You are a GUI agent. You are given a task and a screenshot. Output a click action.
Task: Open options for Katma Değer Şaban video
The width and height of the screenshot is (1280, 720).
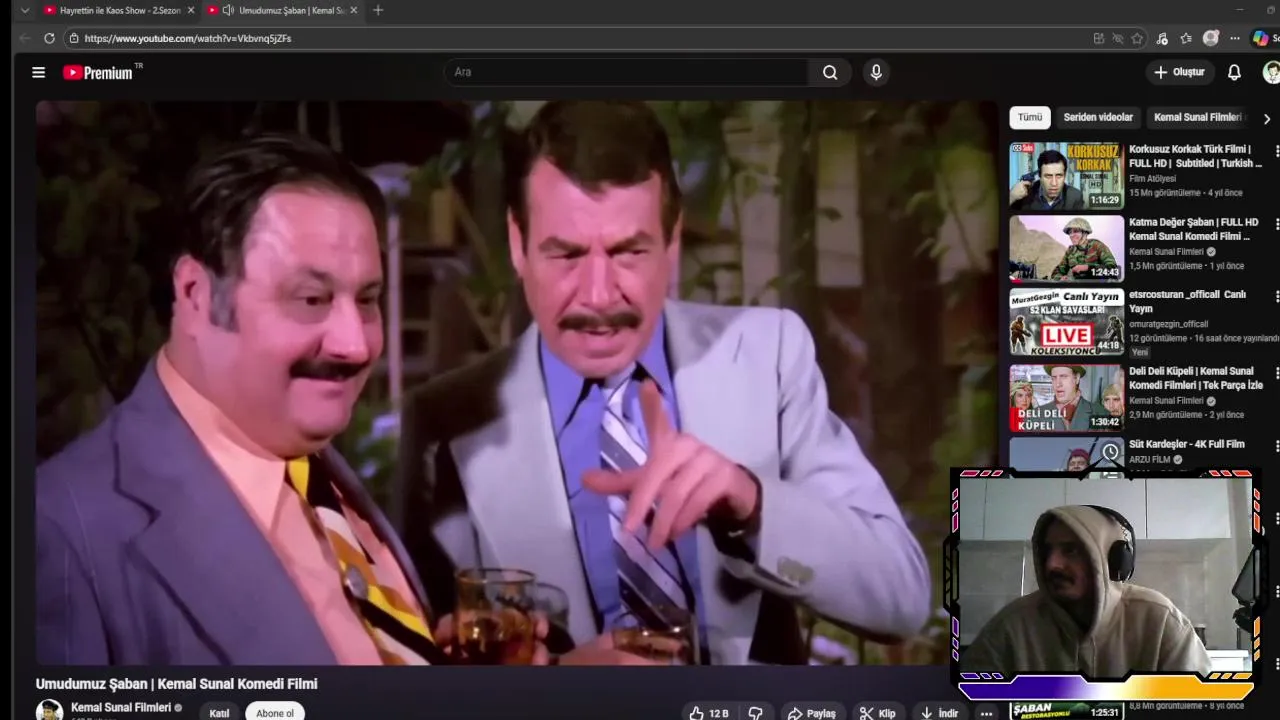1276,224
